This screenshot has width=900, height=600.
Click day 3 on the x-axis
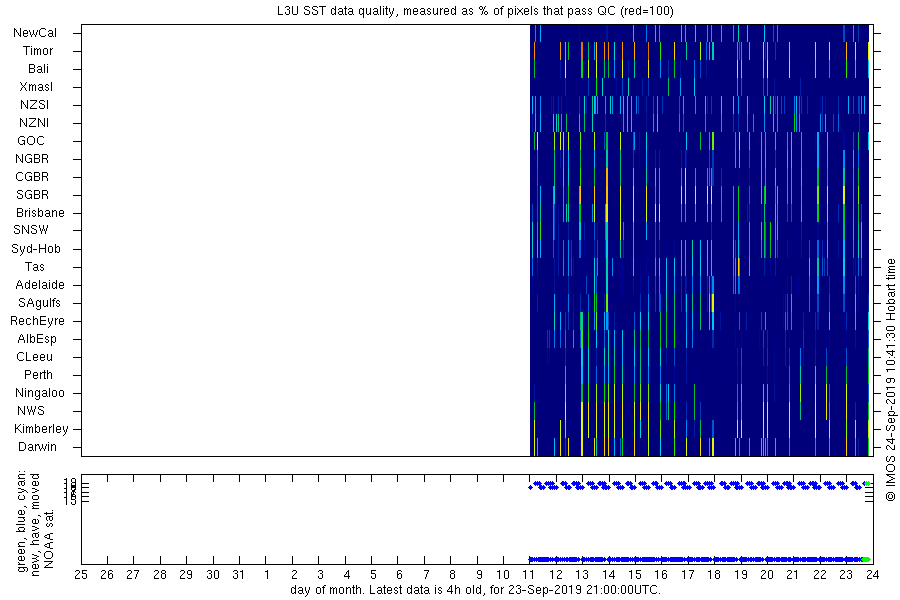320,575
